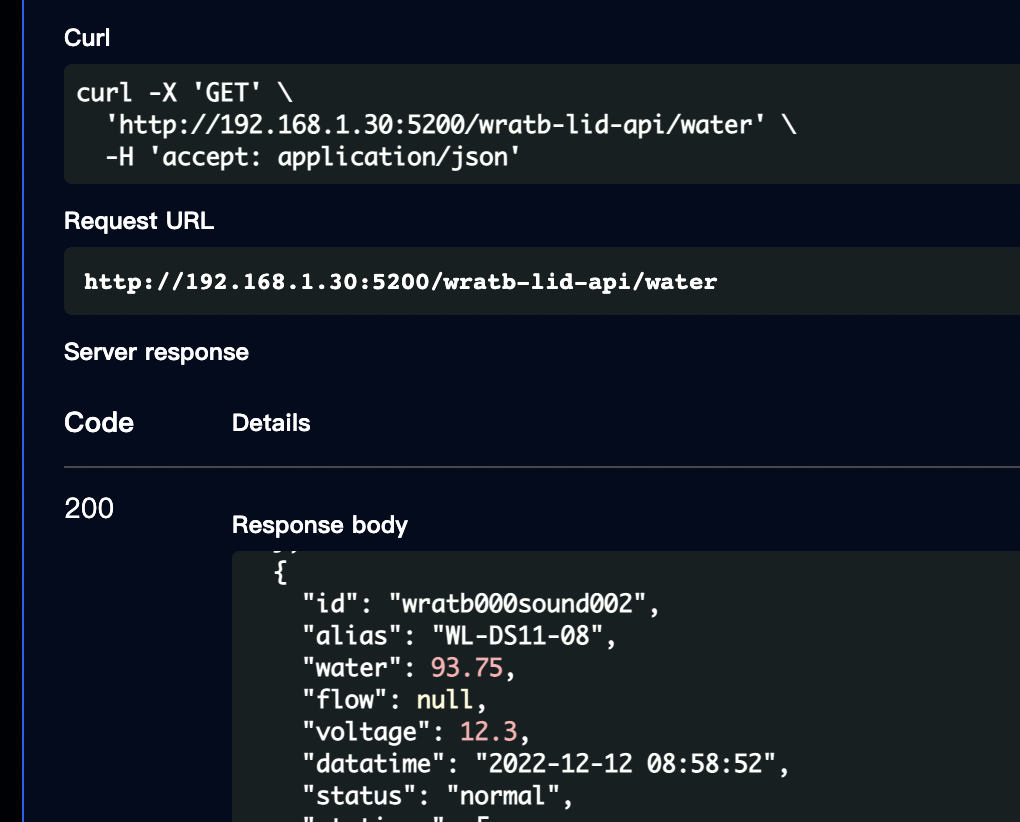Click the Curl section heading
Viewport: 1020px width, 822px height.
(x=87, y=38)
